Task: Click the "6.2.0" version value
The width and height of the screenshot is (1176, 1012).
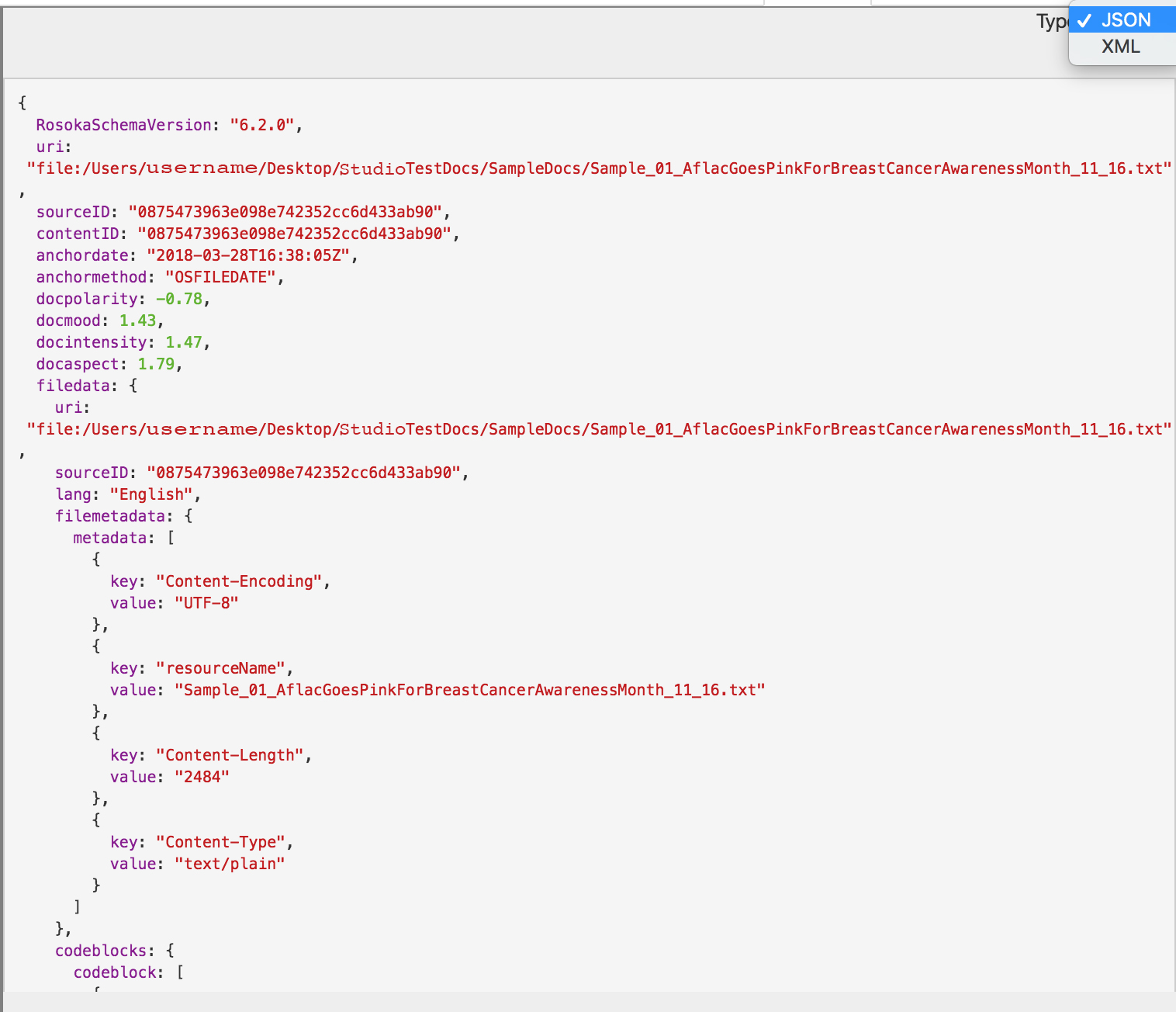Action: 261,125
